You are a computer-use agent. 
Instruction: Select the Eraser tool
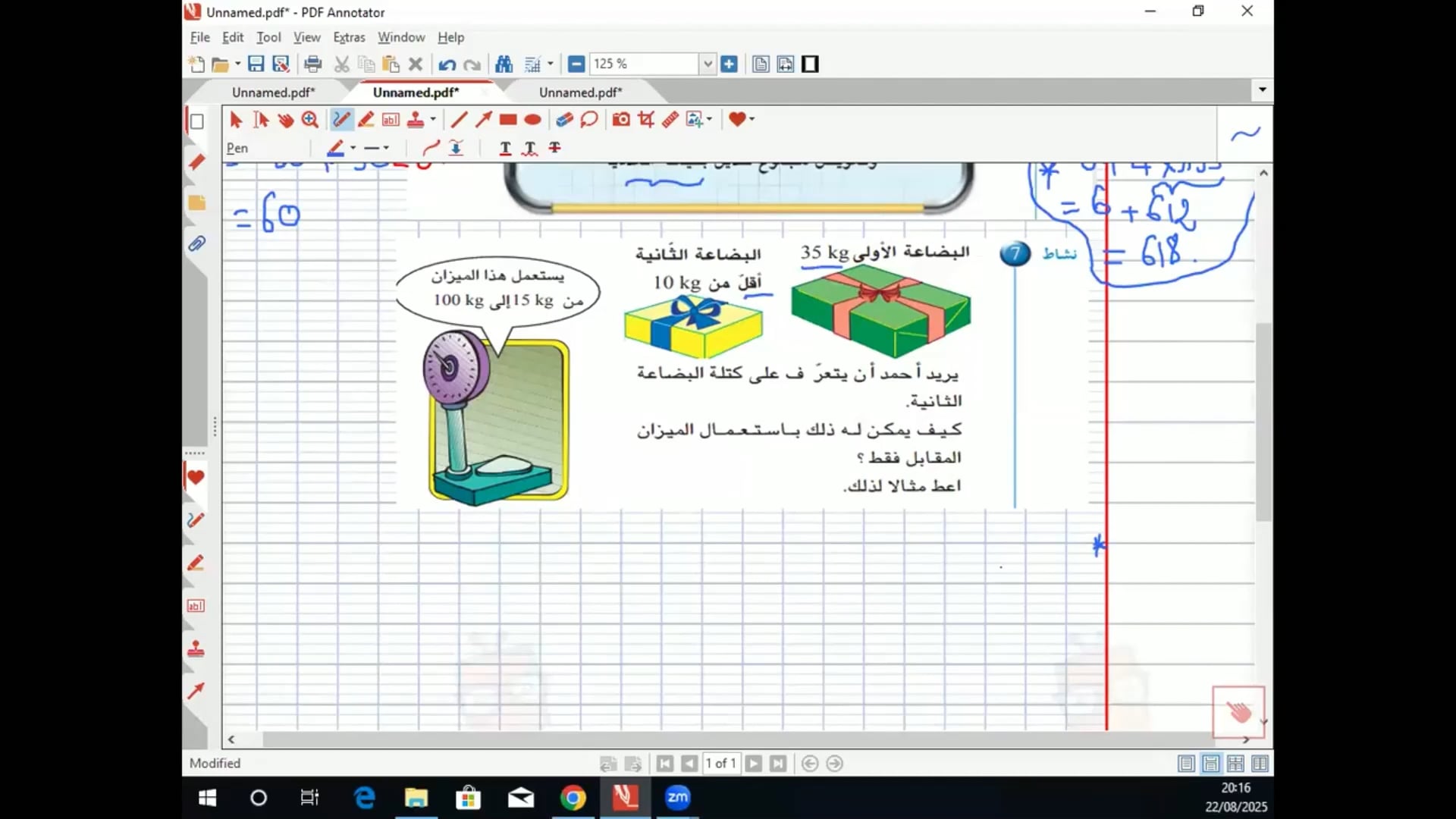pyautogui.click(x=564, y=120)
